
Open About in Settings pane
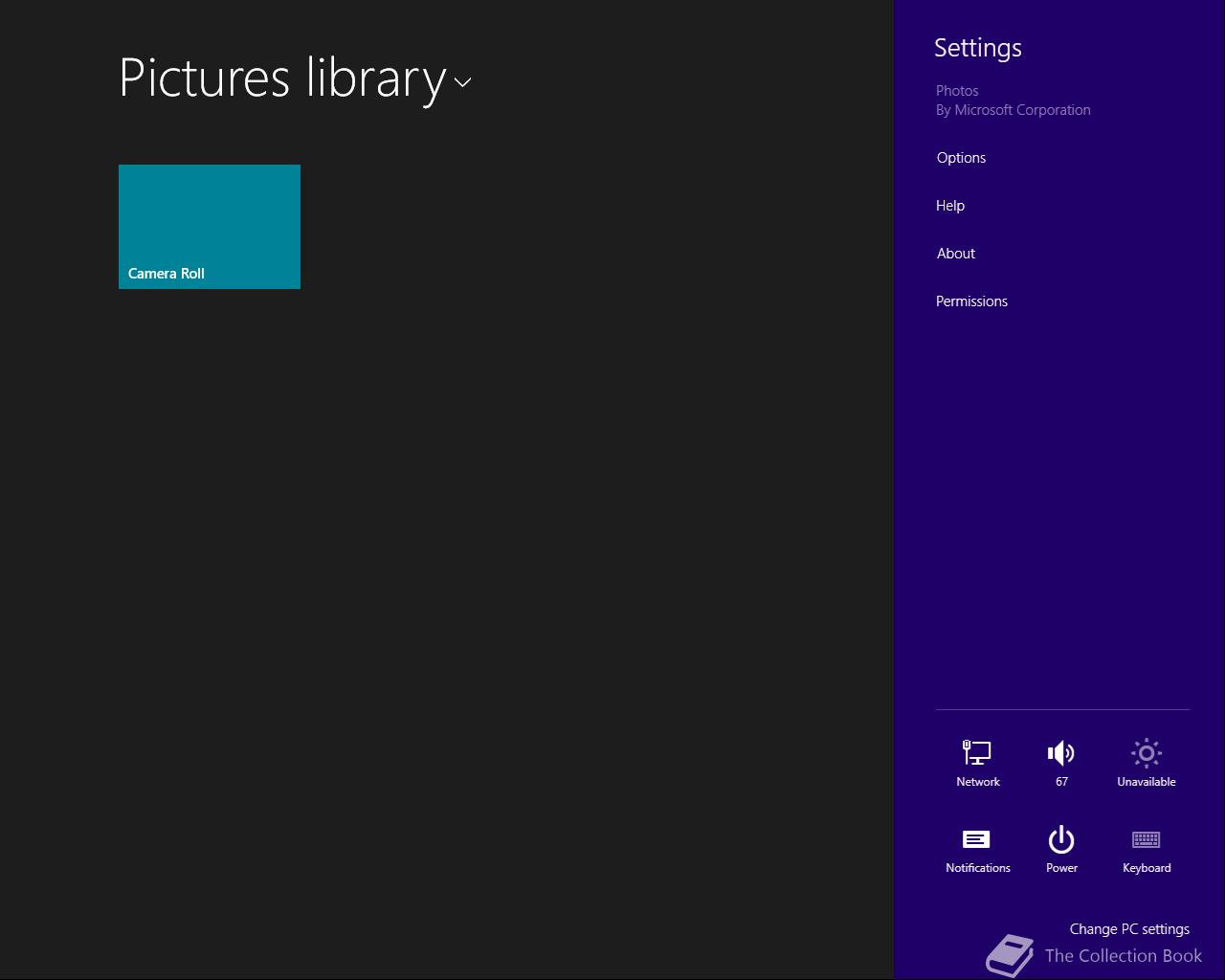(956, 254)
